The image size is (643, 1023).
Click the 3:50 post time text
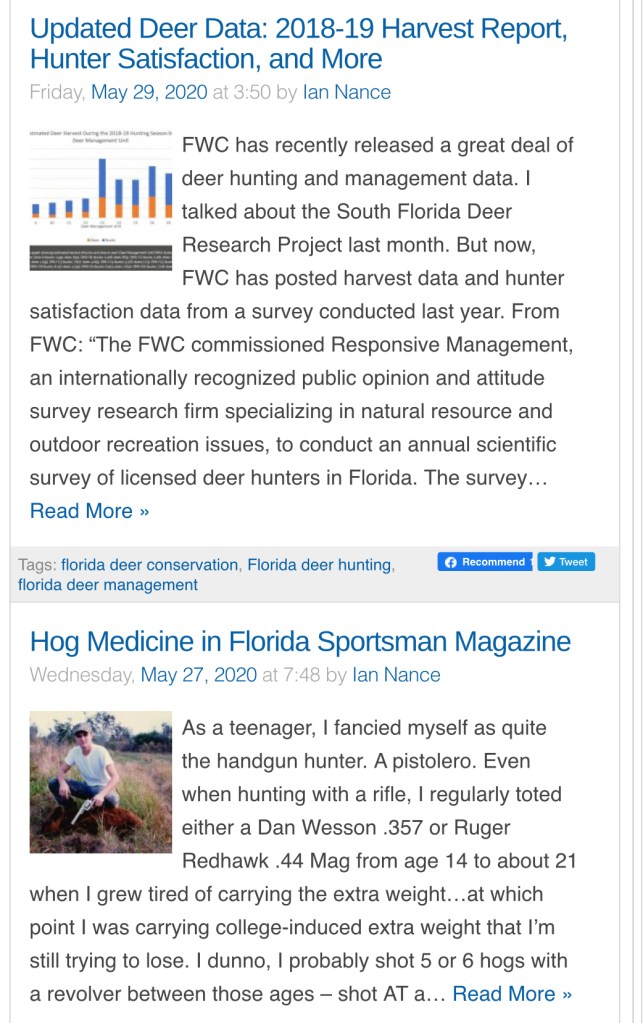pyautogui.click(x=252, y=93)
